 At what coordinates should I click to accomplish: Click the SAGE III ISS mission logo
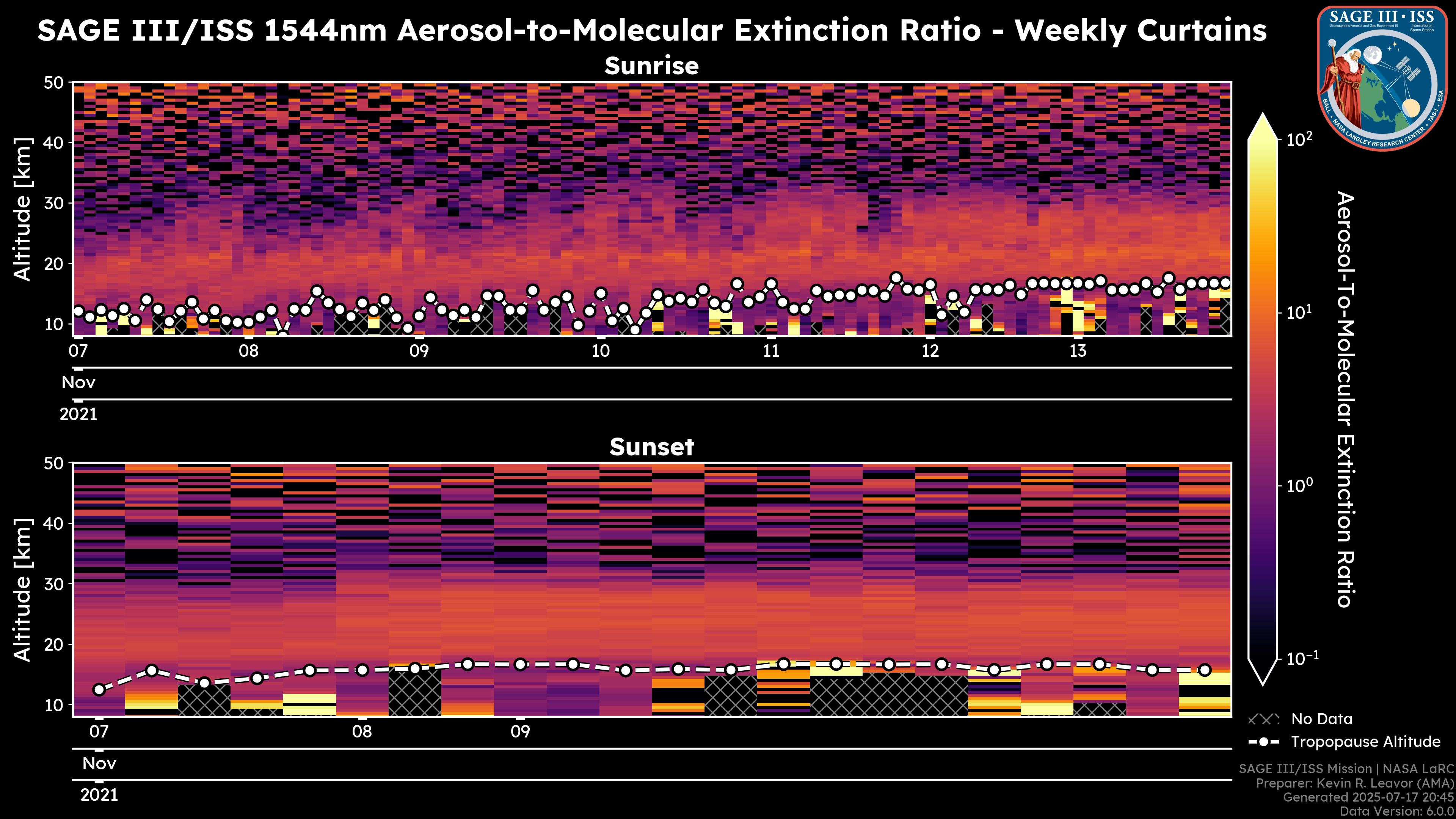[x=1382, y=78]
